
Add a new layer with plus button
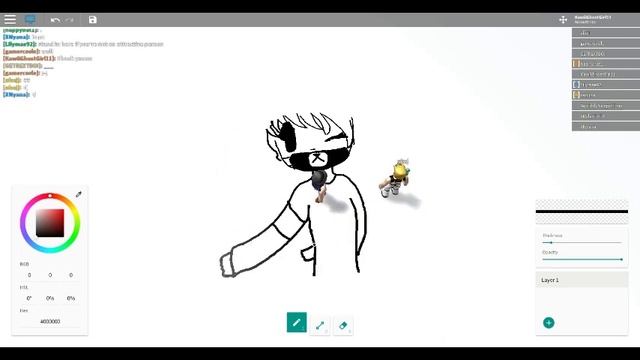[549, 323]
